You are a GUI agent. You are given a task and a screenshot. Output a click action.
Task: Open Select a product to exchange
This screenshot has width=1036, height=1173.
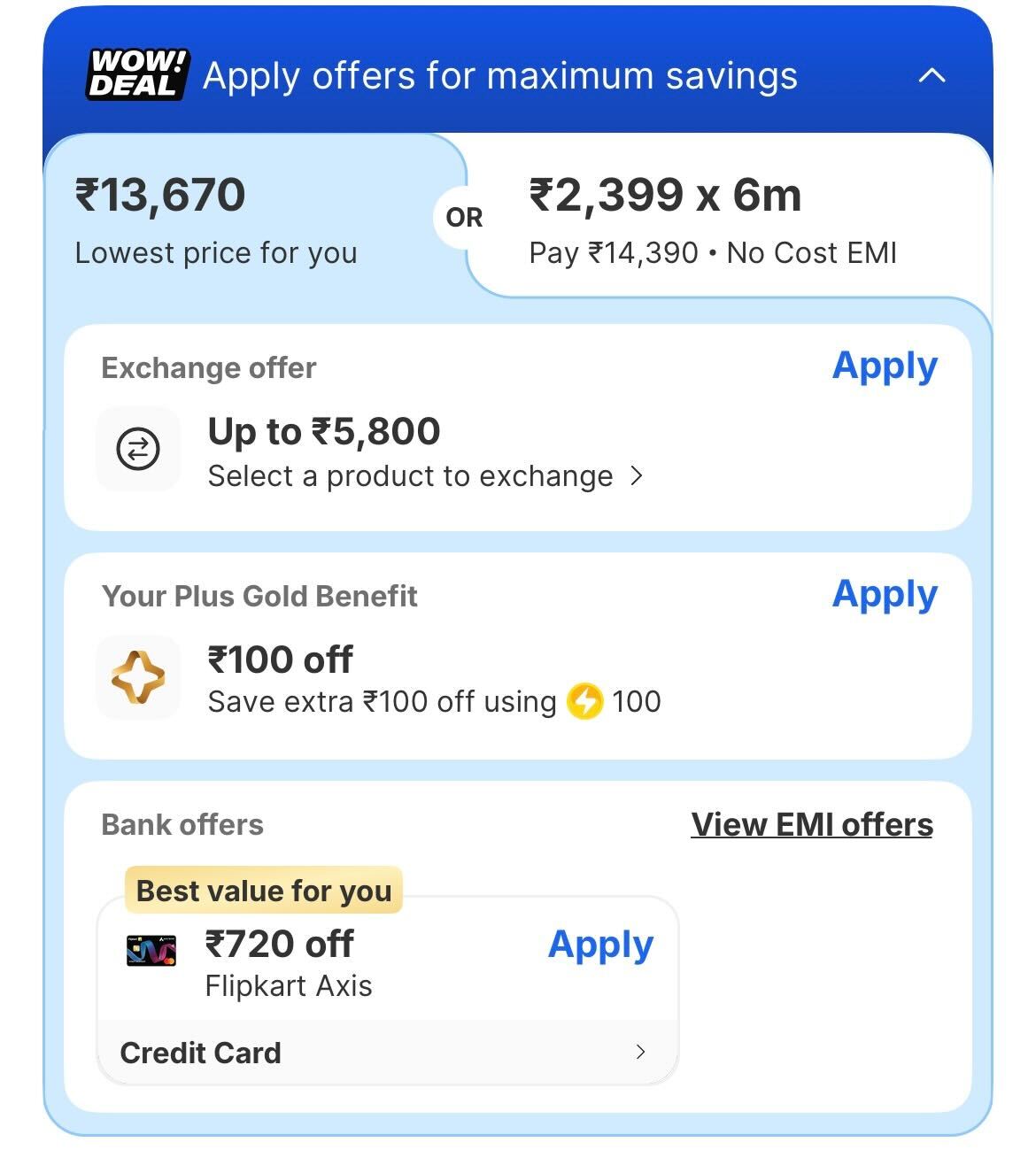[x=410, y=477]
